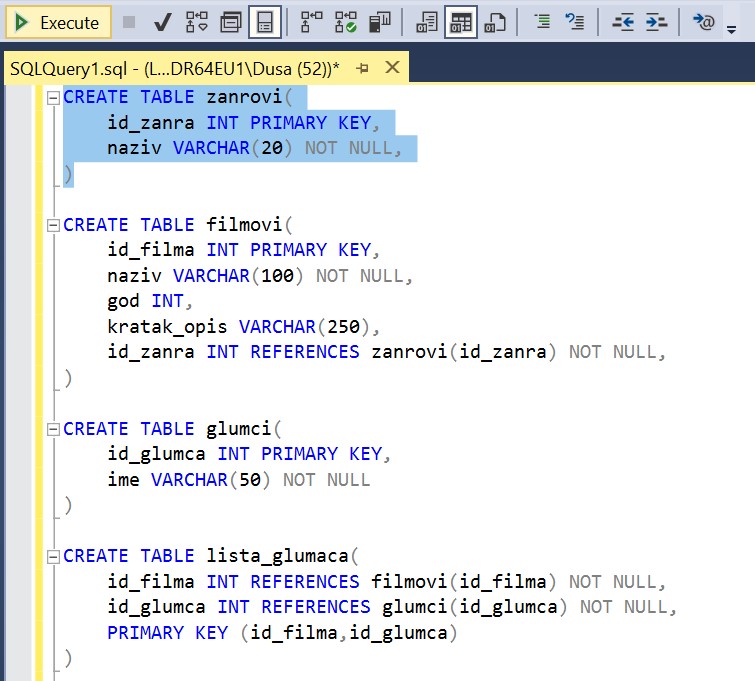Screen dimensions: 755x681
Task: Toggle Include Actual Execution Plan
Action: tap(312, 22)
